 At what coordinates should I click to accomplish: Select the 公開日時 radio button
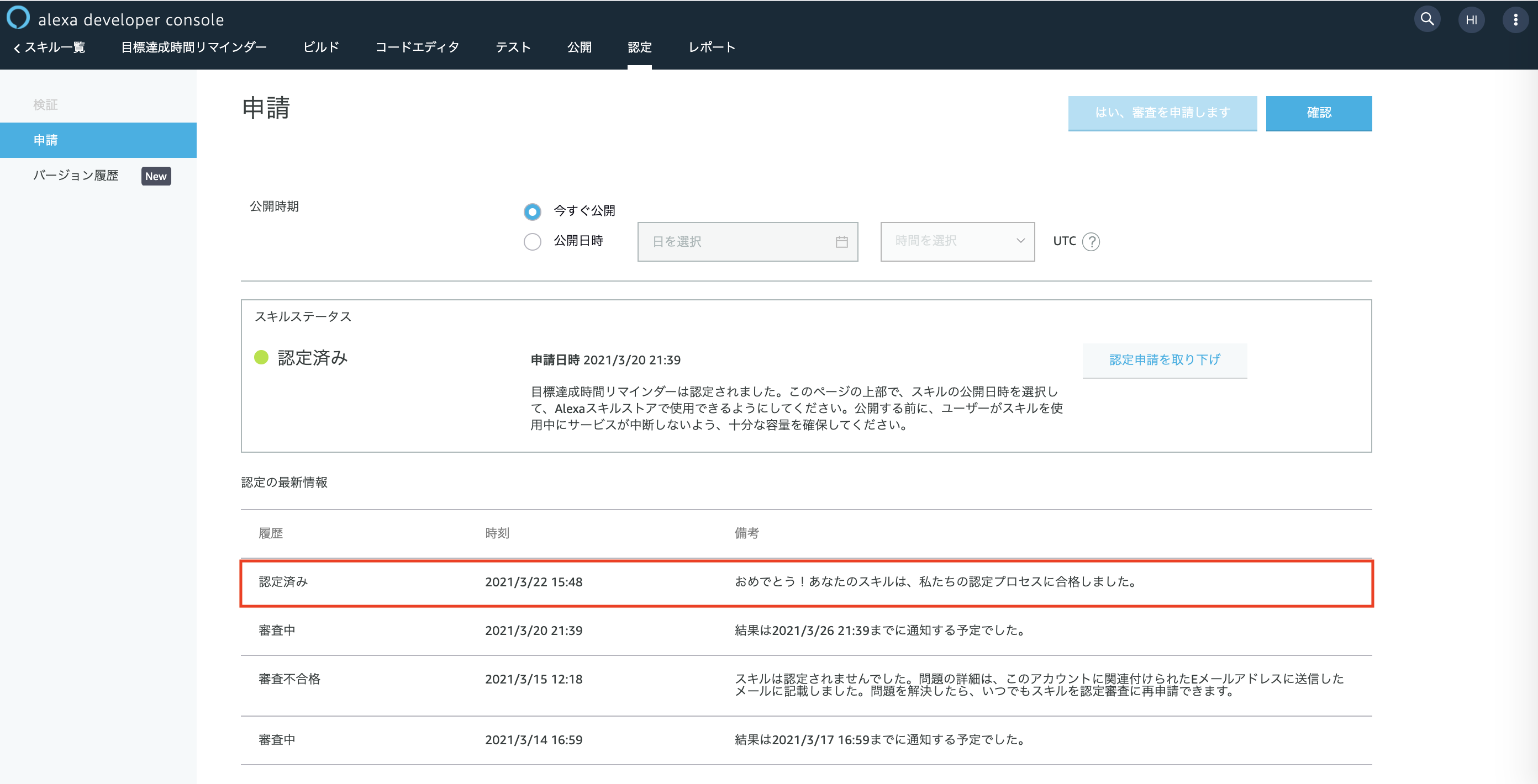click(x=532, y=242)
